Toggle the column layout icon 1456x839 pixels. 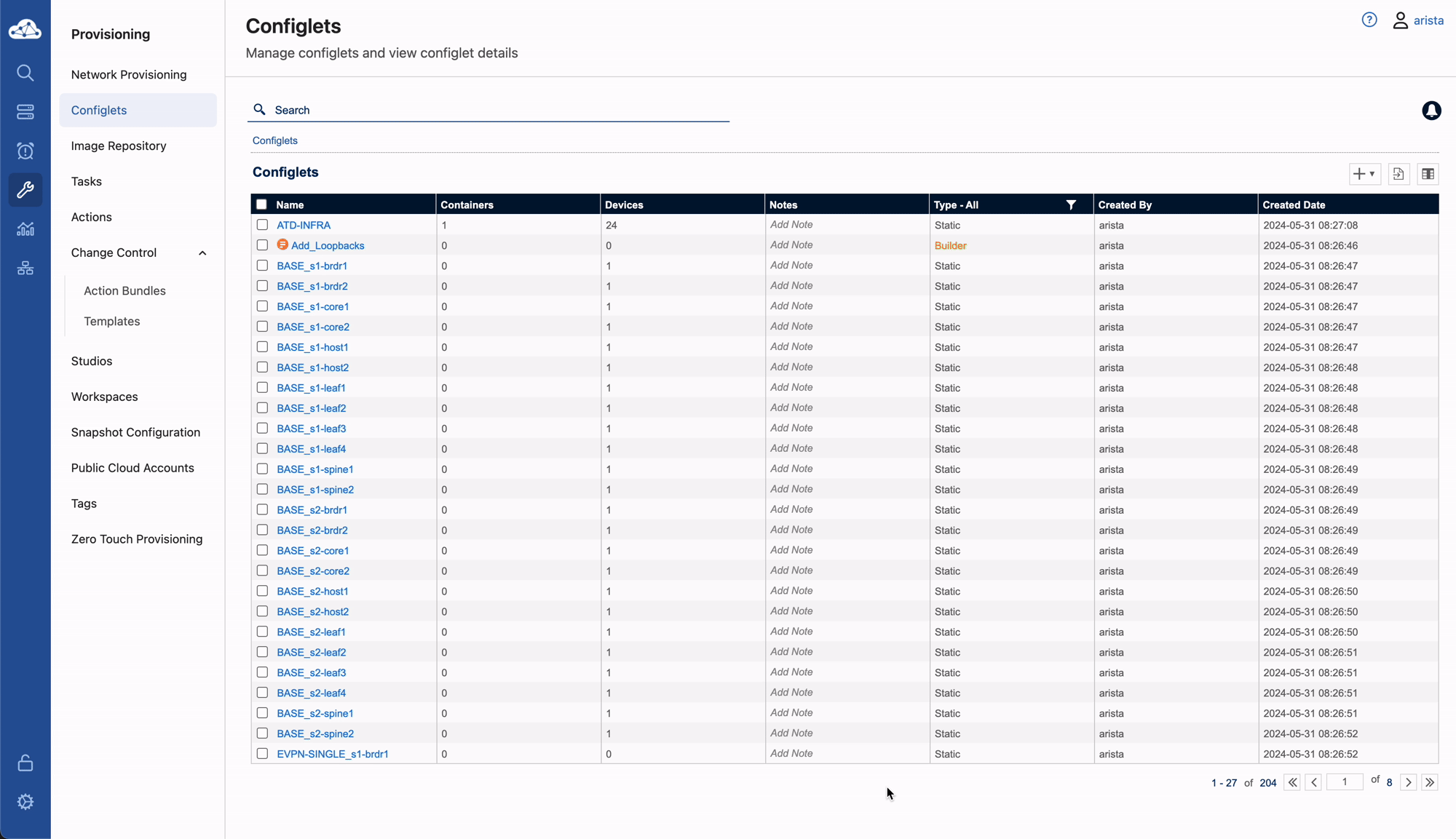pos(1428,174)
